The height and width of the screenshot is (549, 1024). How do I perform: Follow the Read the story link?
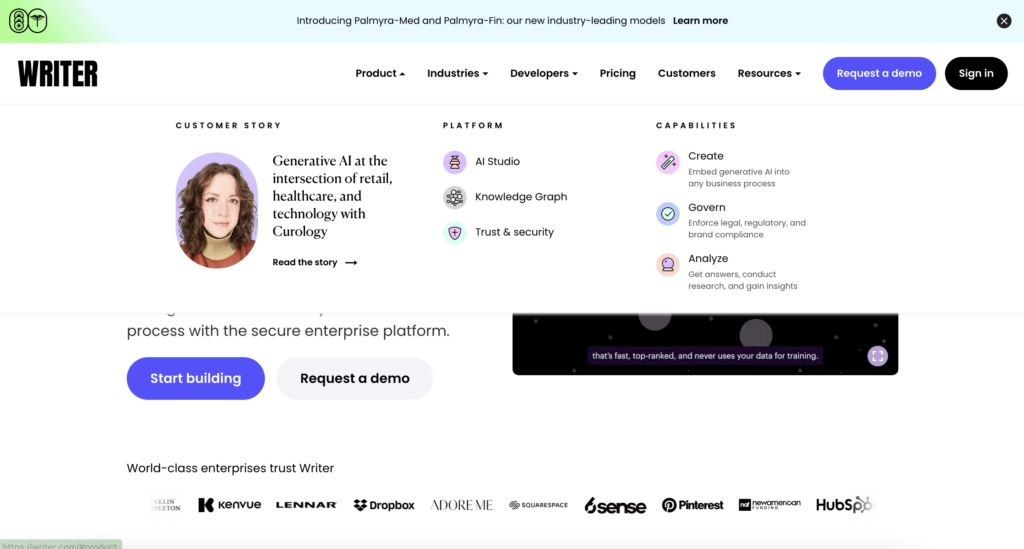314,262
